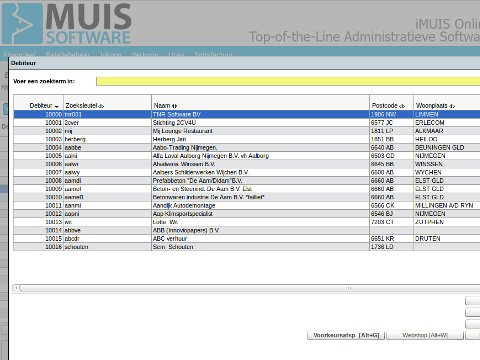Sort by Debiteur column arrow

click(x=57, y=107)
